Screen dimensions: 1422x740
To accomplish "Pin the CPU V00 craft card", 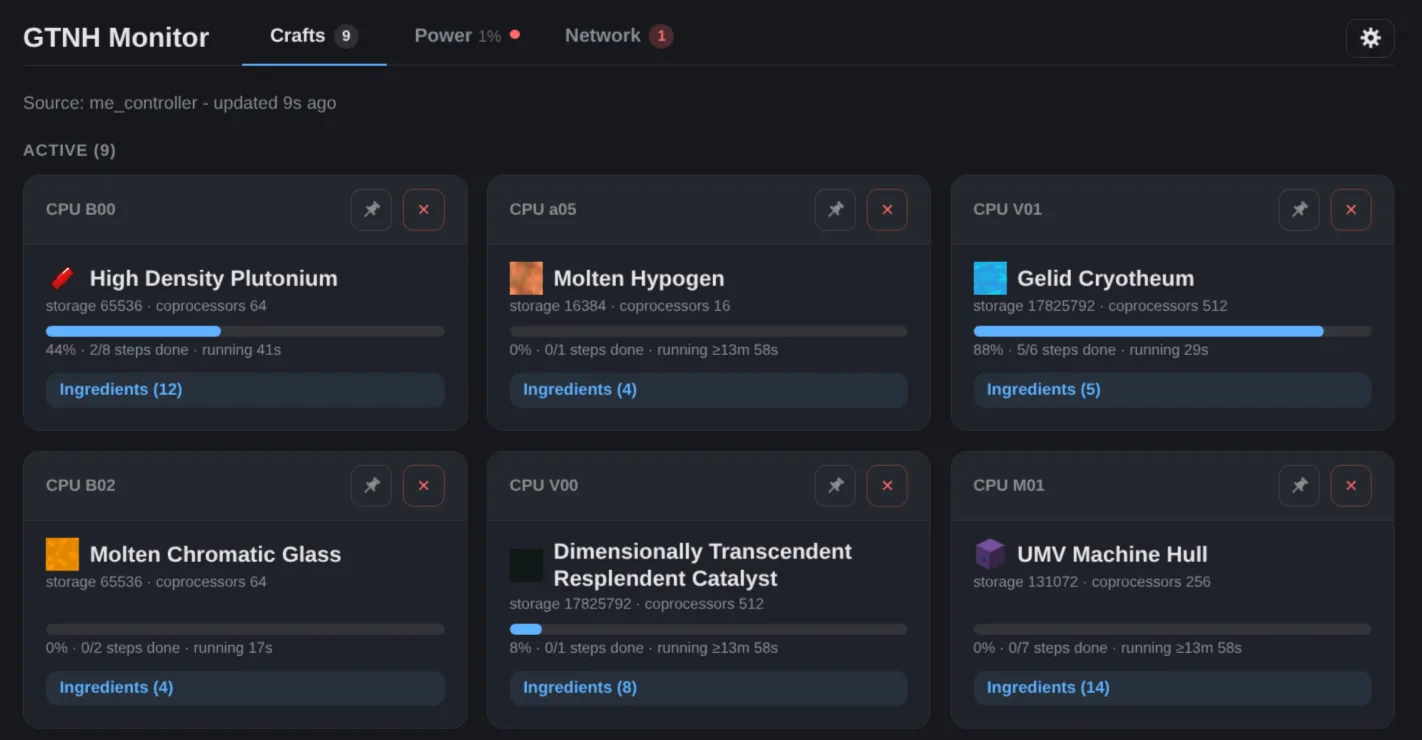I will point(835,486).
